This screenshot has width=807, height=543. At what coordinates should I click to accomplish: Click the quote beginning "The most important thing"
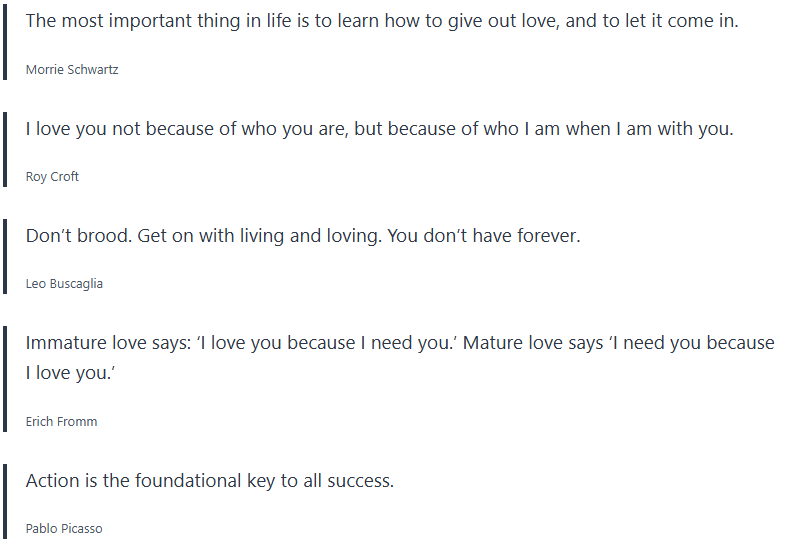[381, 21]
